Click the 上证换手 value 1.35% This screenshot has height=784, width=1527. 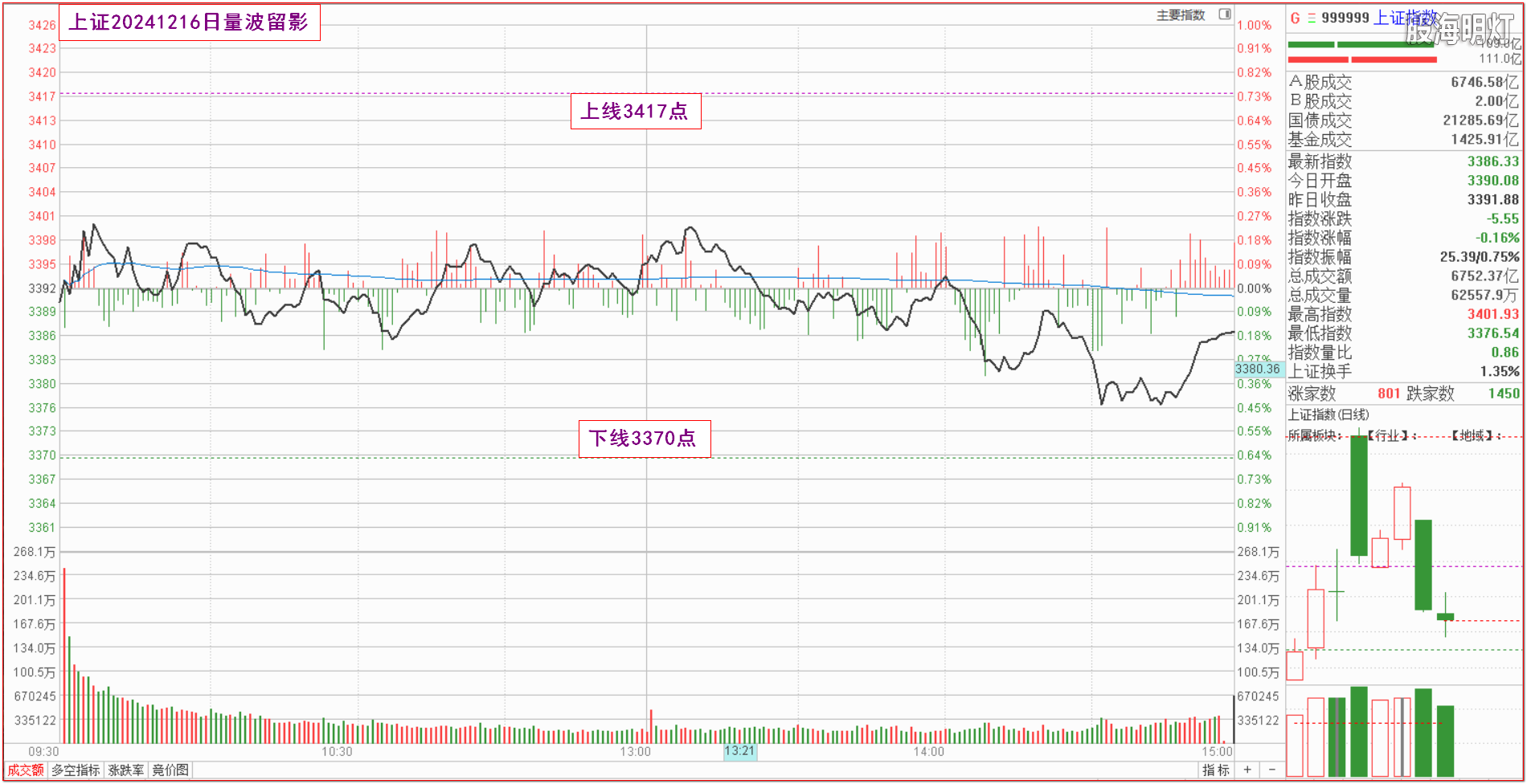point(1500,372)
